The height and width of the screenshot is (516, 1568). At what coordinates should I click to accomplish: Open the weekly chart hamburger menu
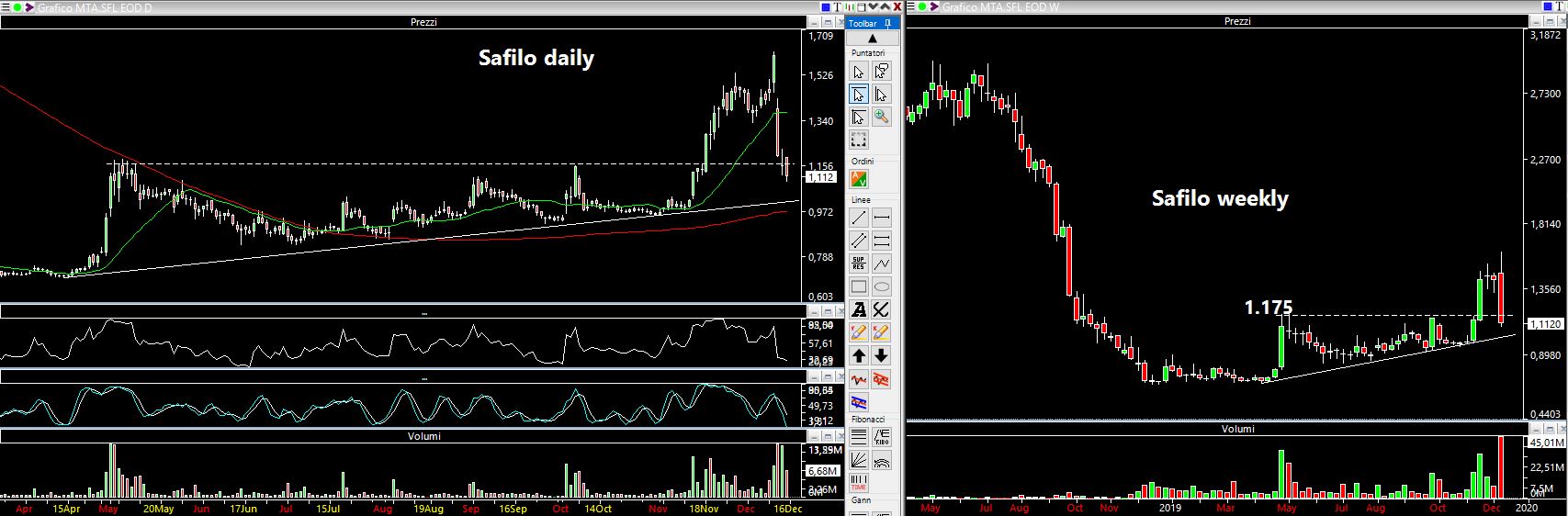tap(911, 7)
